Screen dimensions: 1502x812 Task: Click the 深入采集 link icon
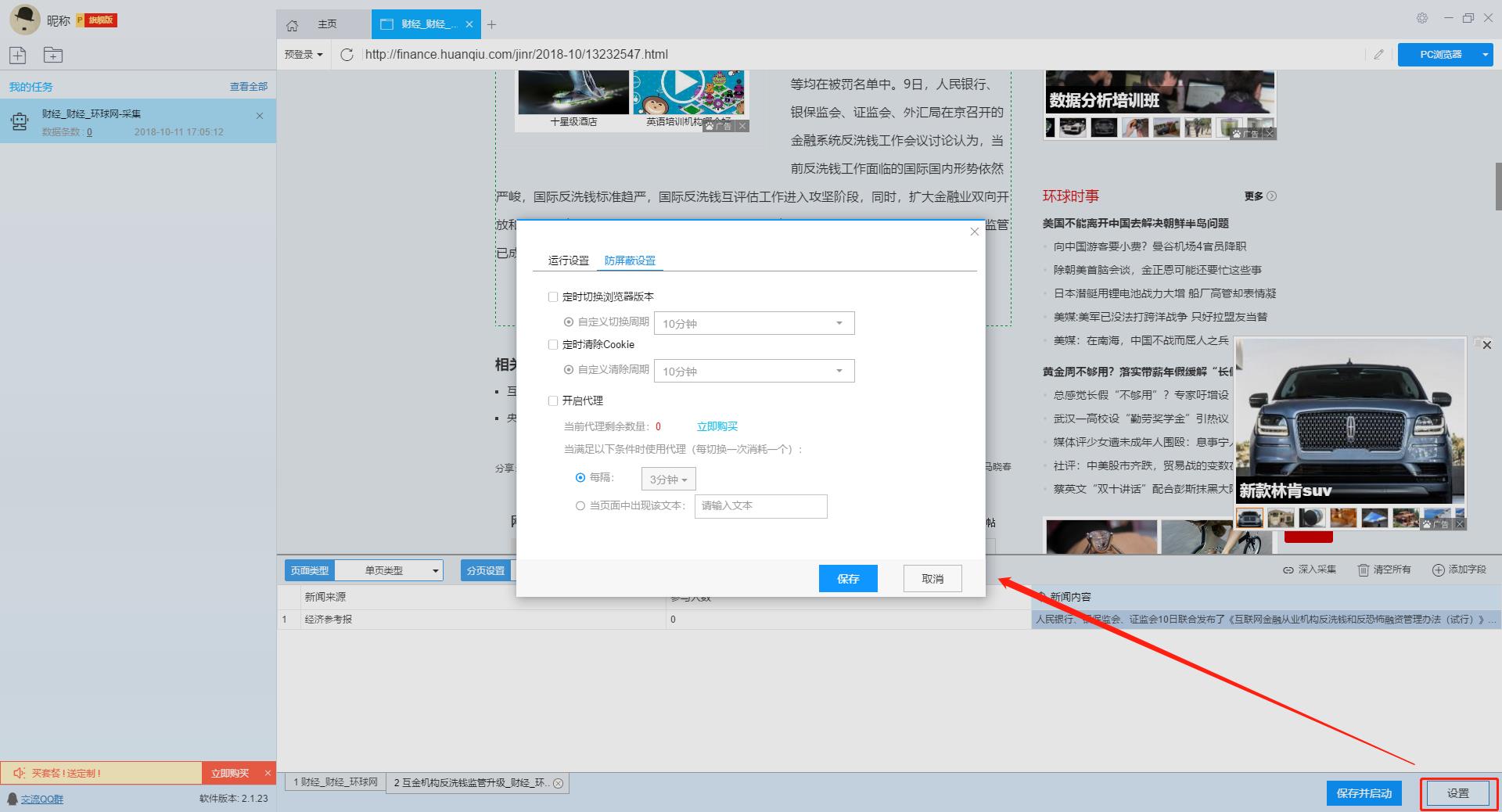coord(1288,570)
